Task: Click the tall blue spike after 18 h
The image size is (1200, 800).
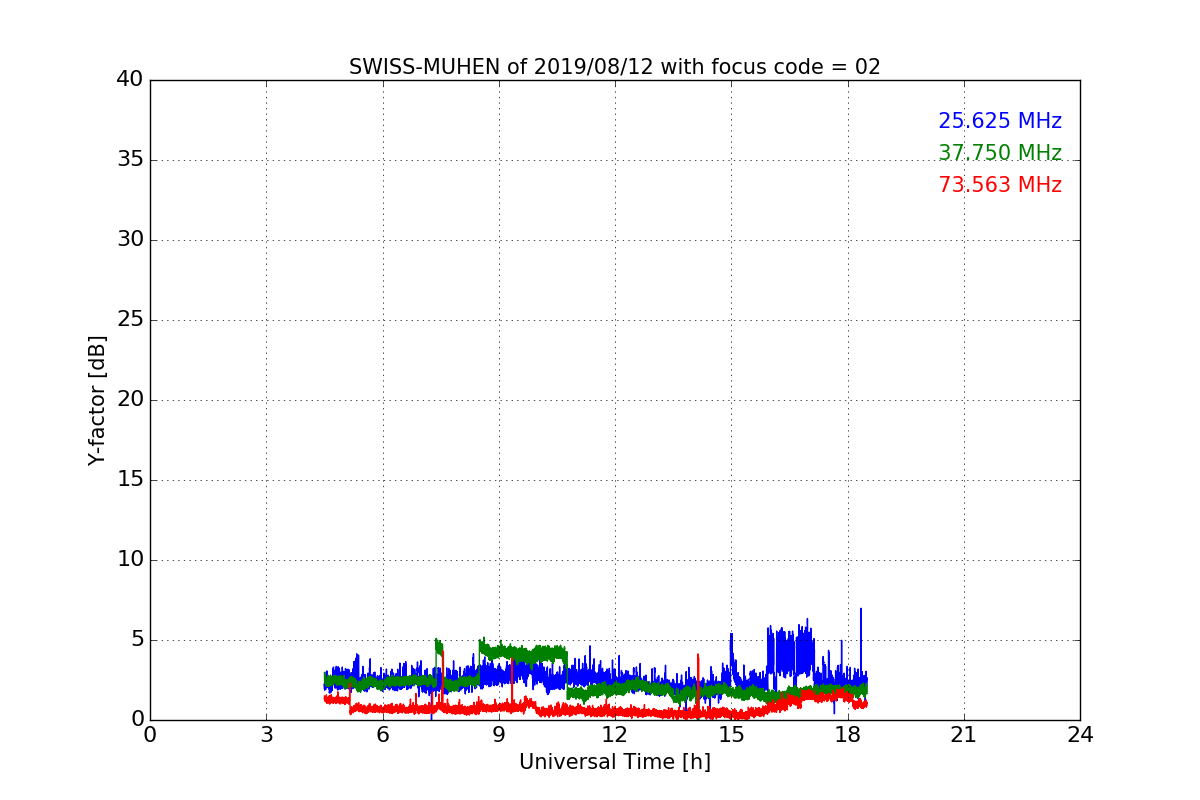Action: point(860,640)
